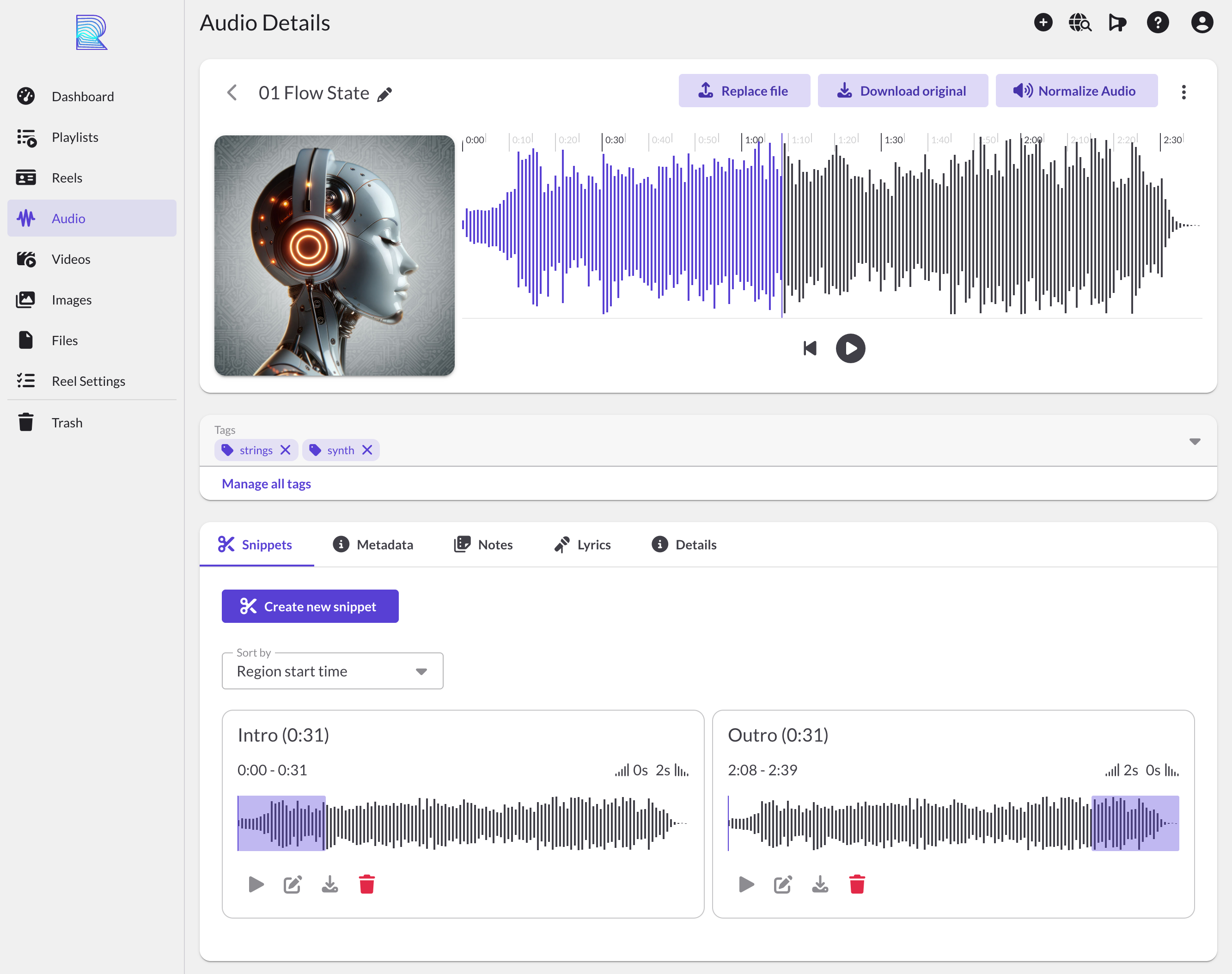Open the help question mark icon
The height and width of the screenshot is (974, 1232).
tap(1157, 23)
